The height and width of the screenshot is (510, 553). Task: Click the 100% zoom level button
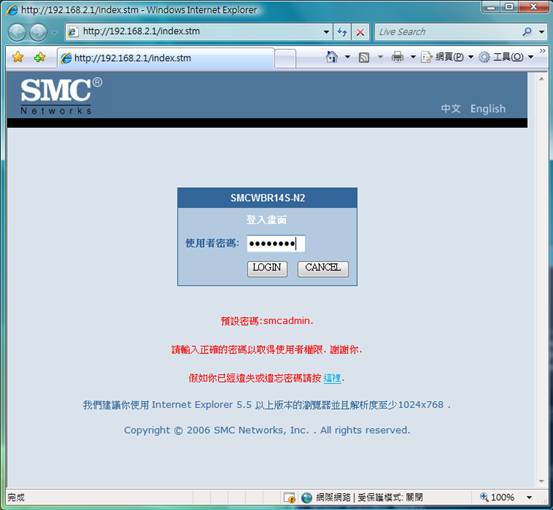[x=497, y=497]
